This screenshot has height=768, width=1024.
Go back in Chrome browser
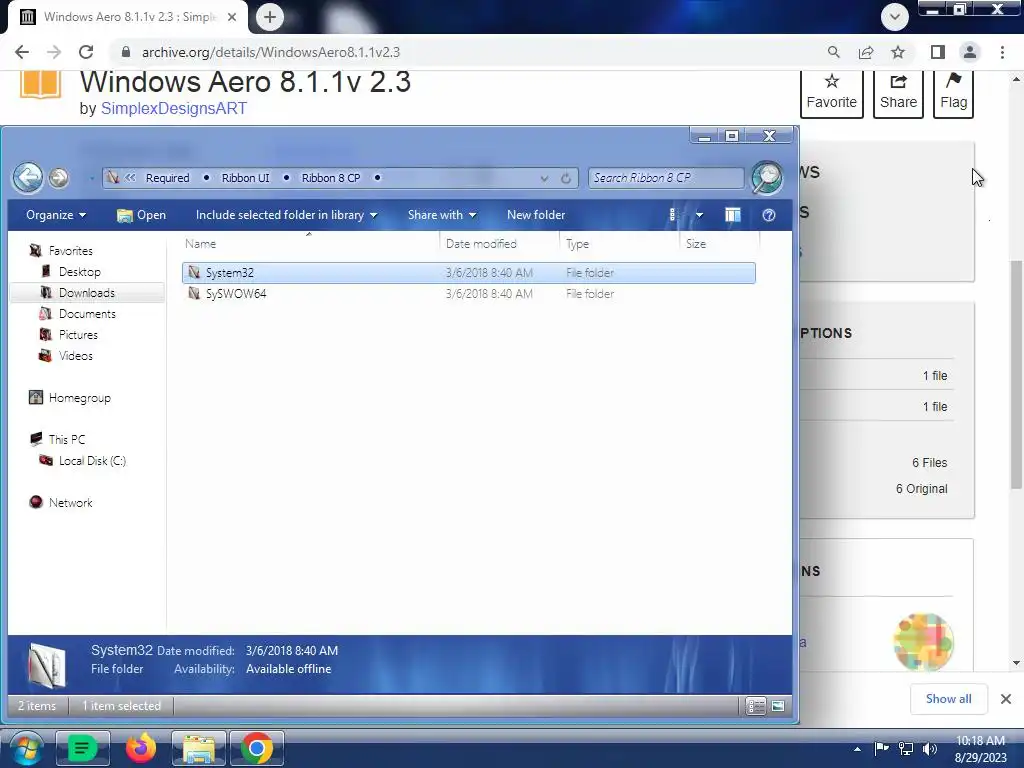(22, 52)
